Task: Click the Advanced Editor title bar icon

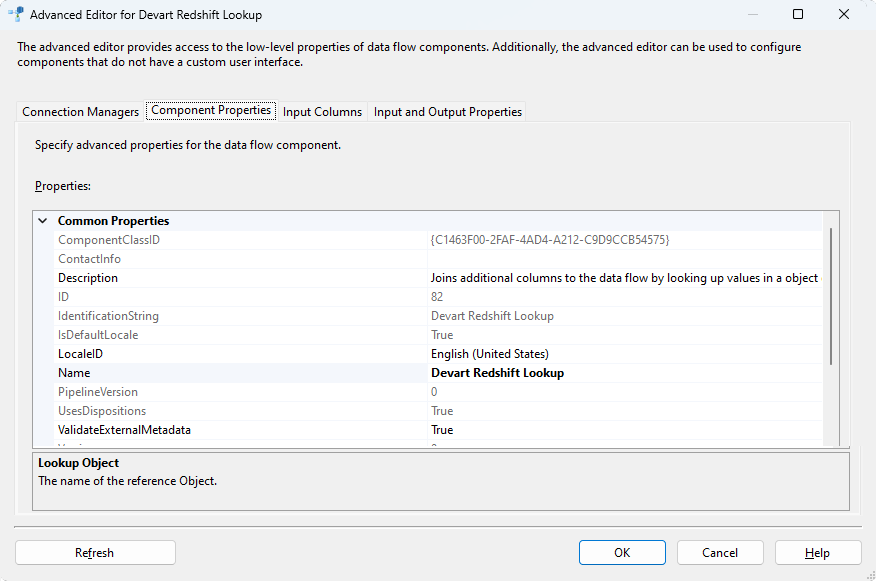Action: point(16,15)
